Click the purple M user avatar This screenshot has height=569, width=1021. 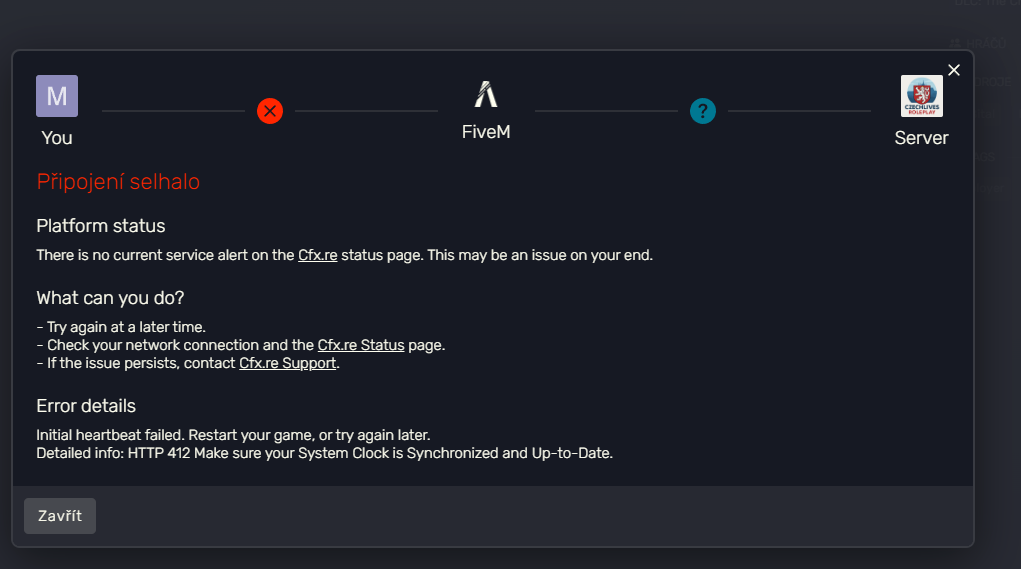point(57,96)
